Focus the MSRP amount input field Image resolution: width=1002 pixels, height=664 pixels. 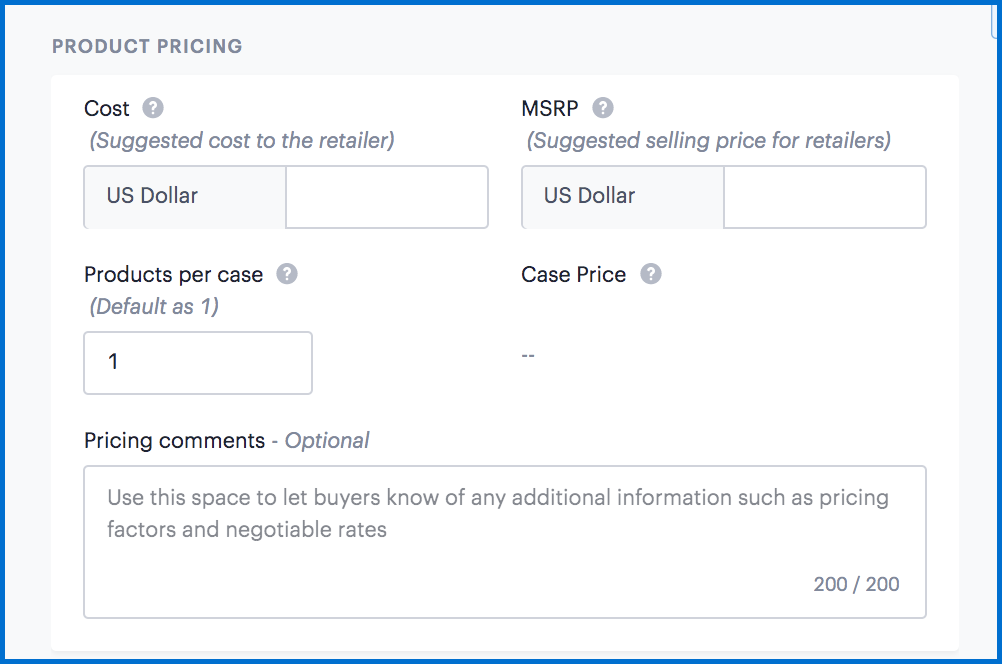[824, 197]
